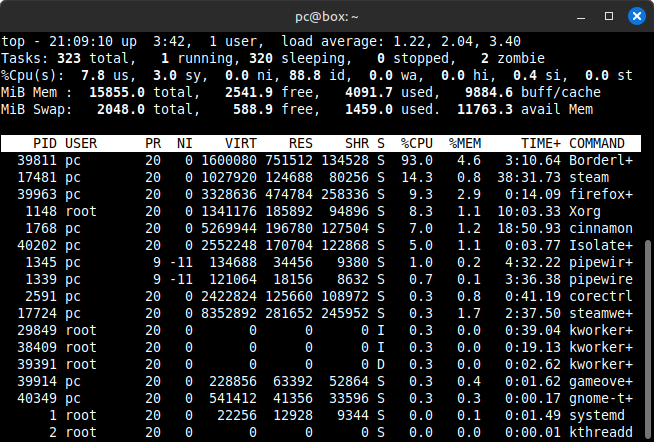Click the steamwe+ command name
This screenshot has height=442, width=654.
601,314
